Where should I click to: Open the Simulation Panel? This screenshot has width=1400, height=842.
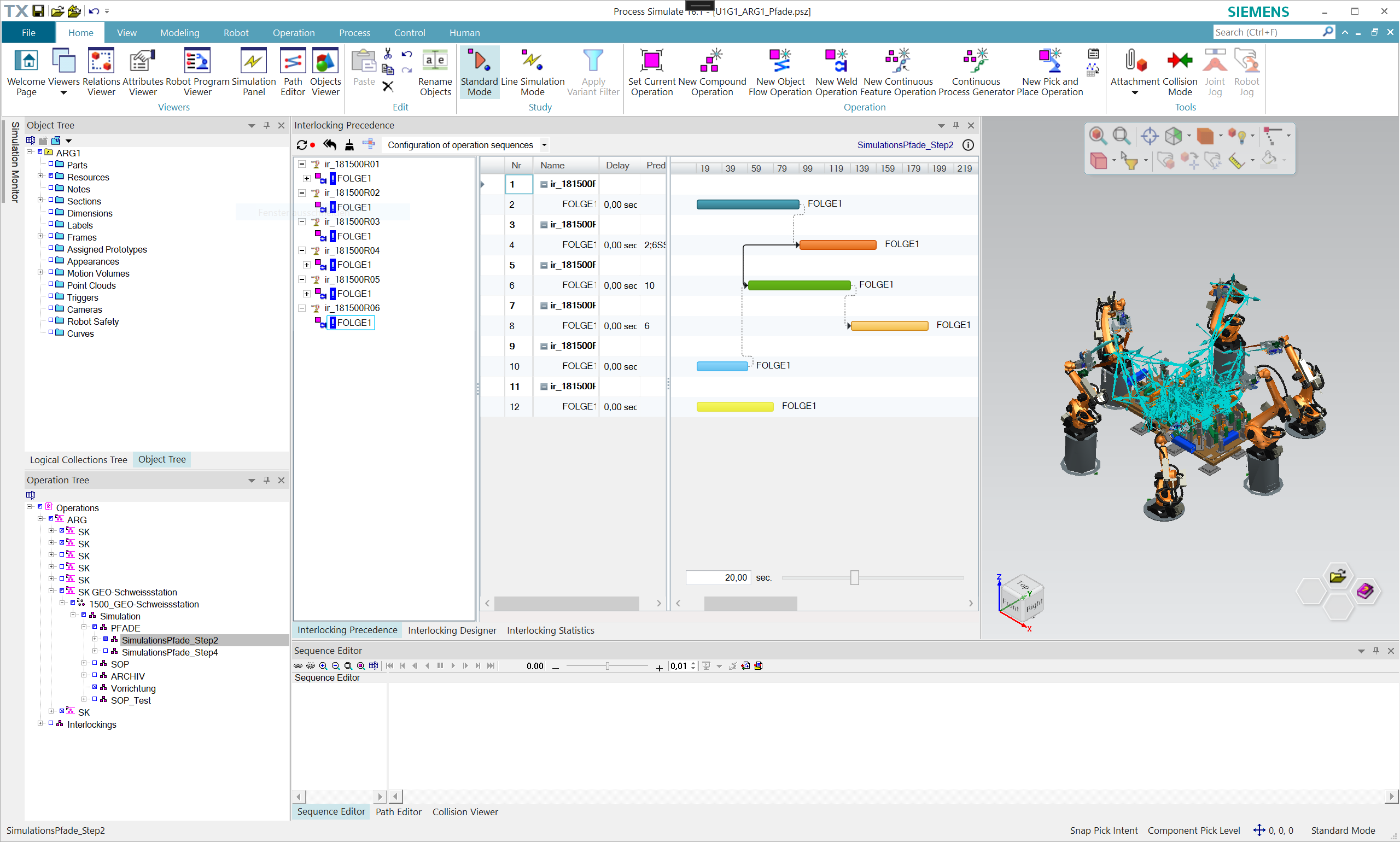[x=254, y=72]
